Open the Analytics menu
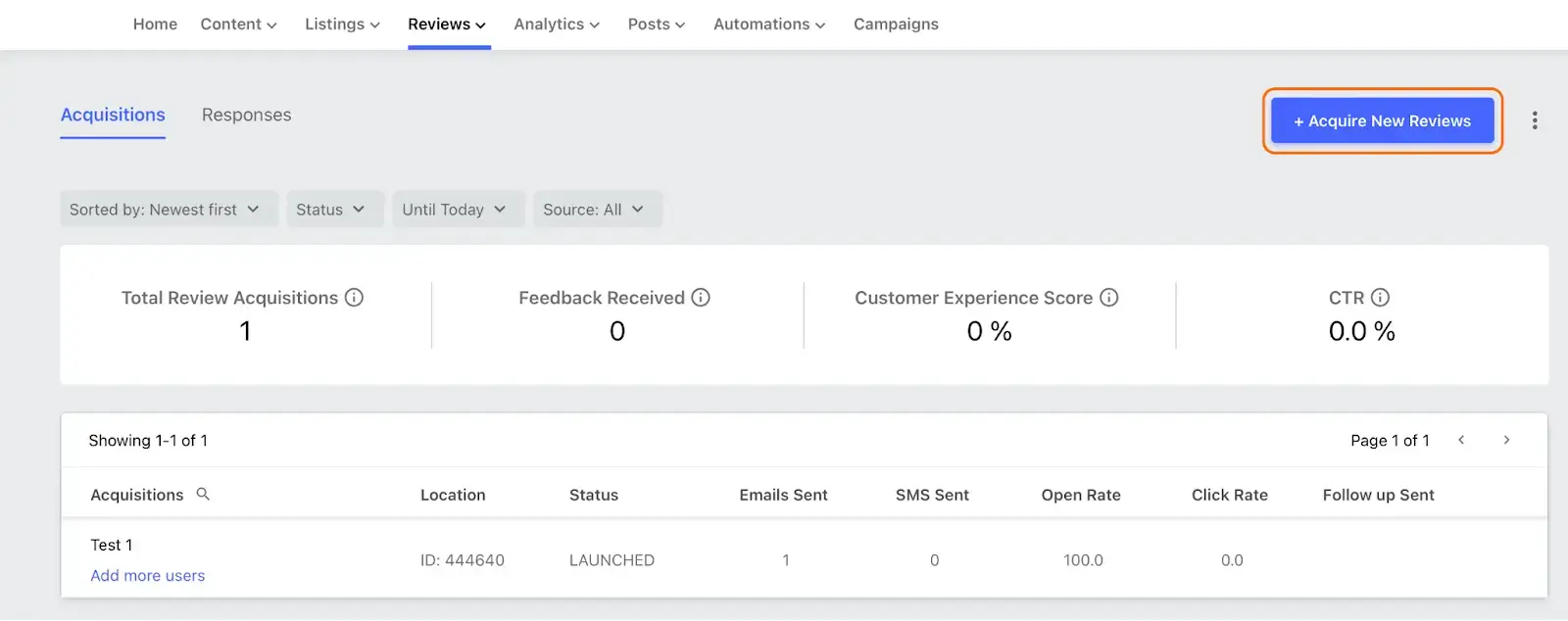The width and height of the screenshot is (1568, 621). coord(557,24)
